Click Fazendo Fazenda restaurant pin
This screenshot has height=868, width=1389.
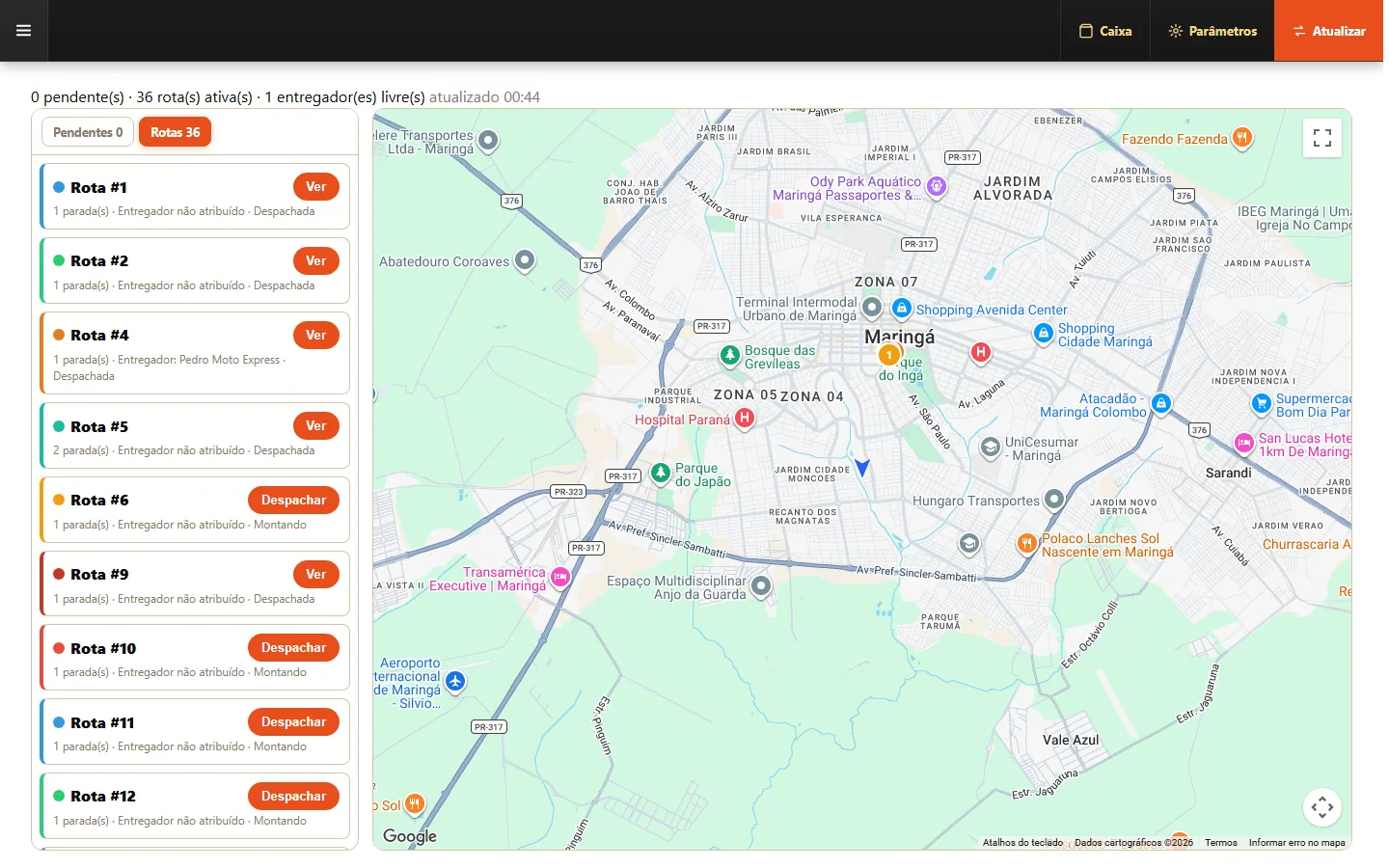click(x=1242, y=138)
